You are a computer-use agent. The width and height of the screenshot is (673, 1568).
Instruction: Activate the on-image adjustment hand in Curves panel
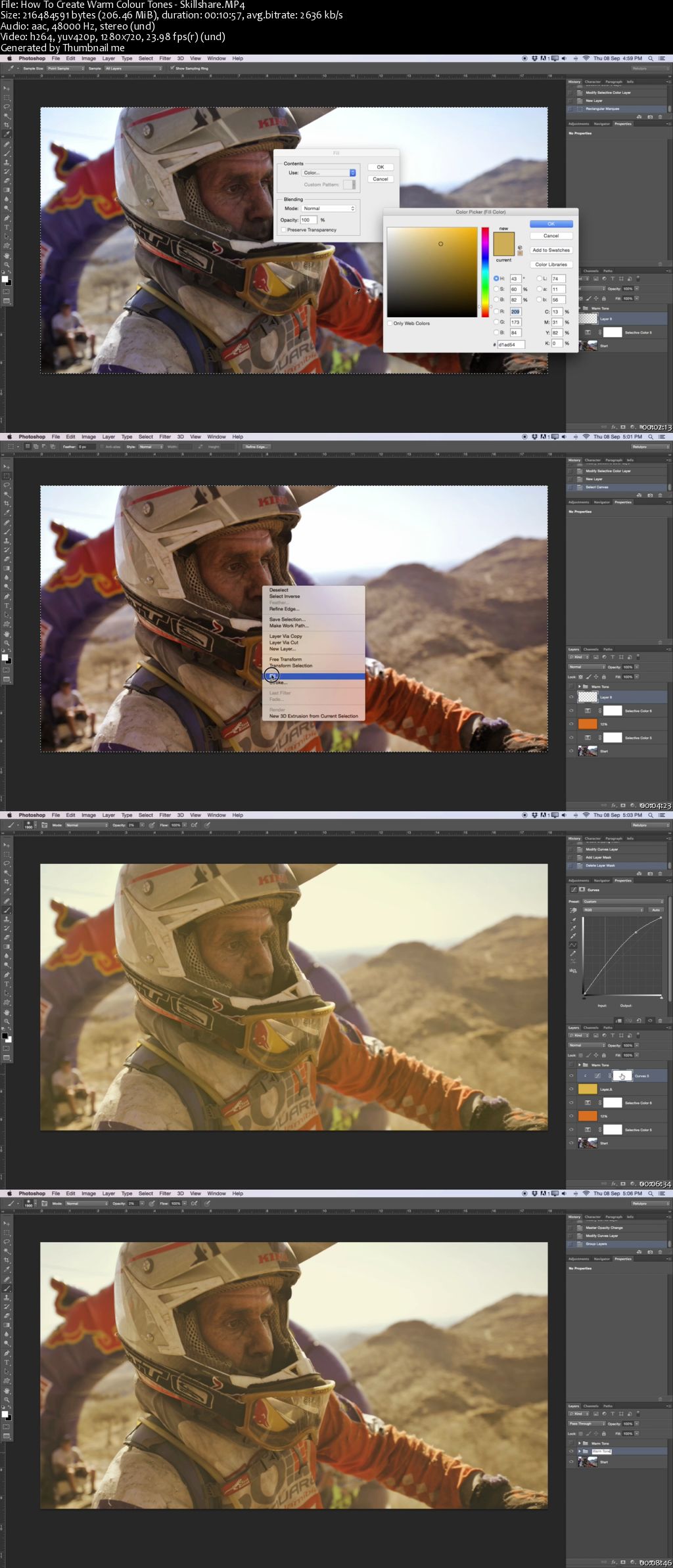point(573,910)
